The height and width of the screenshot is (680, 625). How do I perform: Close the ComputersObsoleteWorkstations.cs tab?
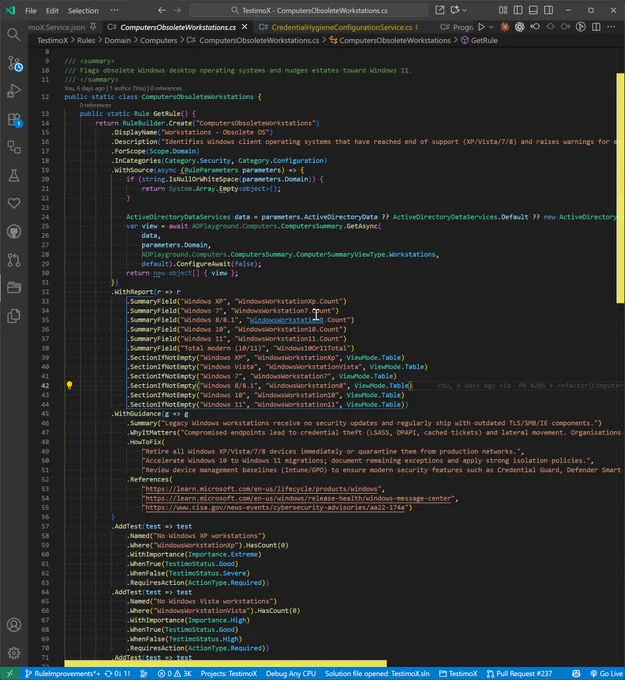coord(245,27)
